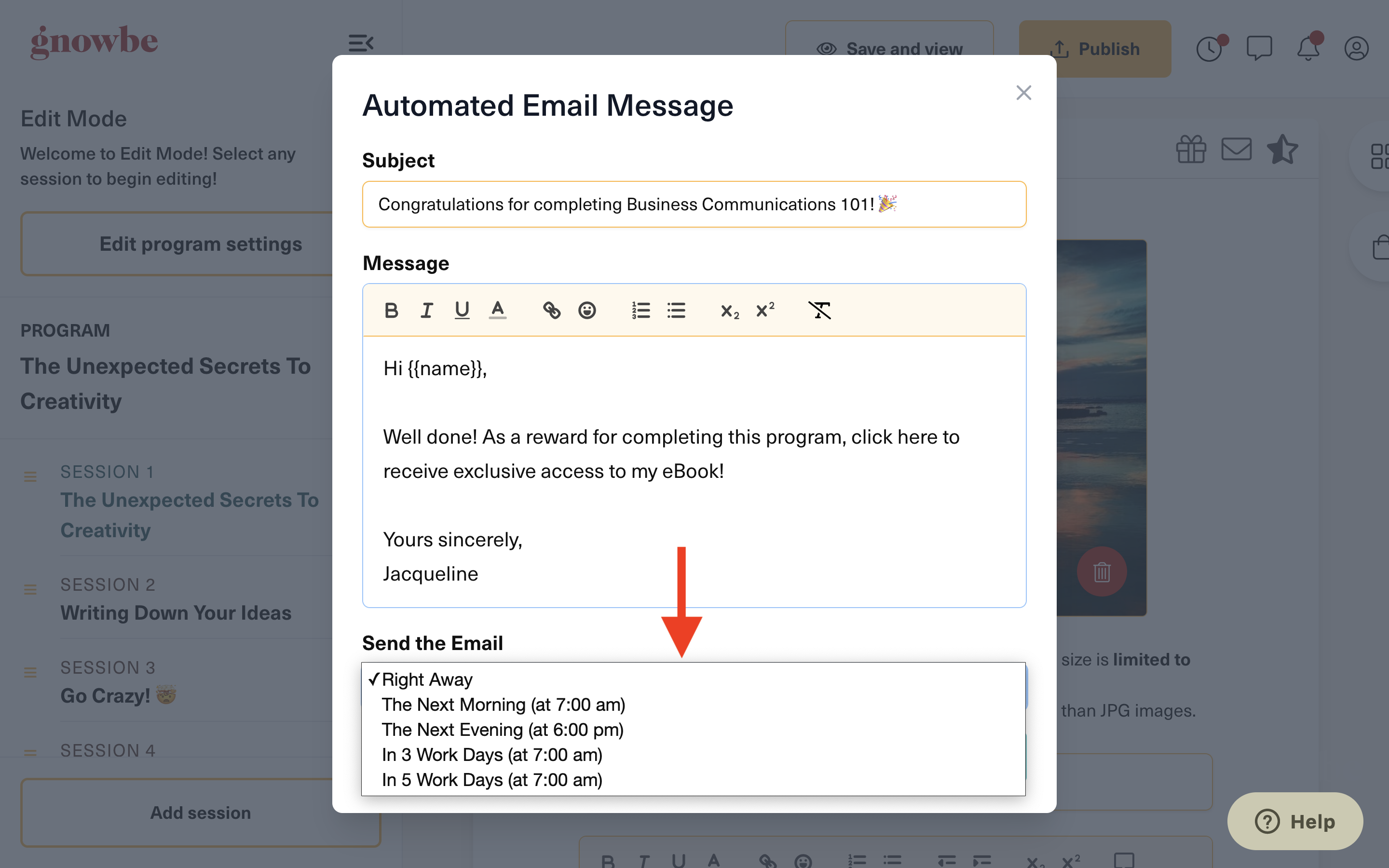The height and width of the screenshot is (868, 1389).
Task: Choose The Next Morning (at 7:00 am)
Action: 694,705
